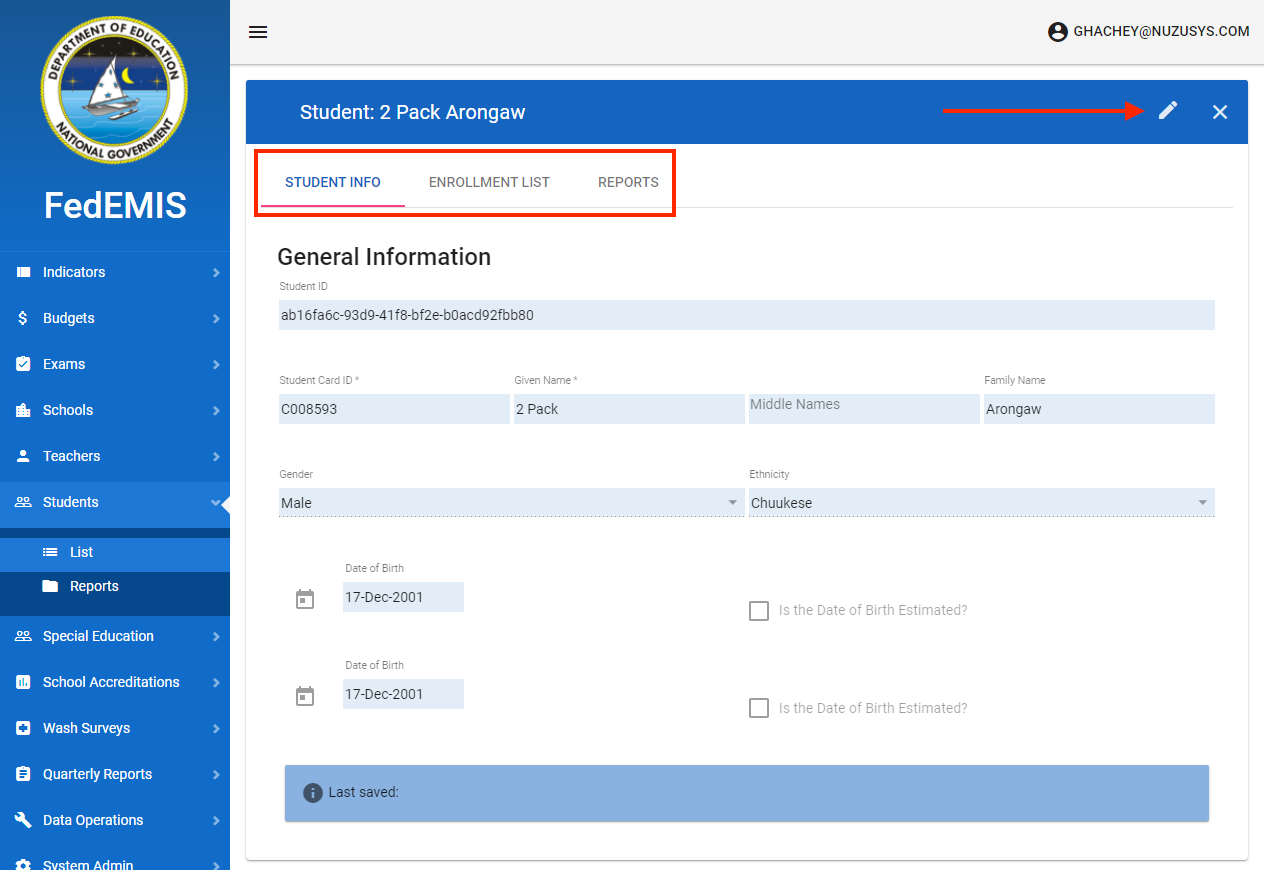This screenshot has width=1264, height=870.
Task: Click the second Date of Birth calendar icon
Action: [305, 696]
